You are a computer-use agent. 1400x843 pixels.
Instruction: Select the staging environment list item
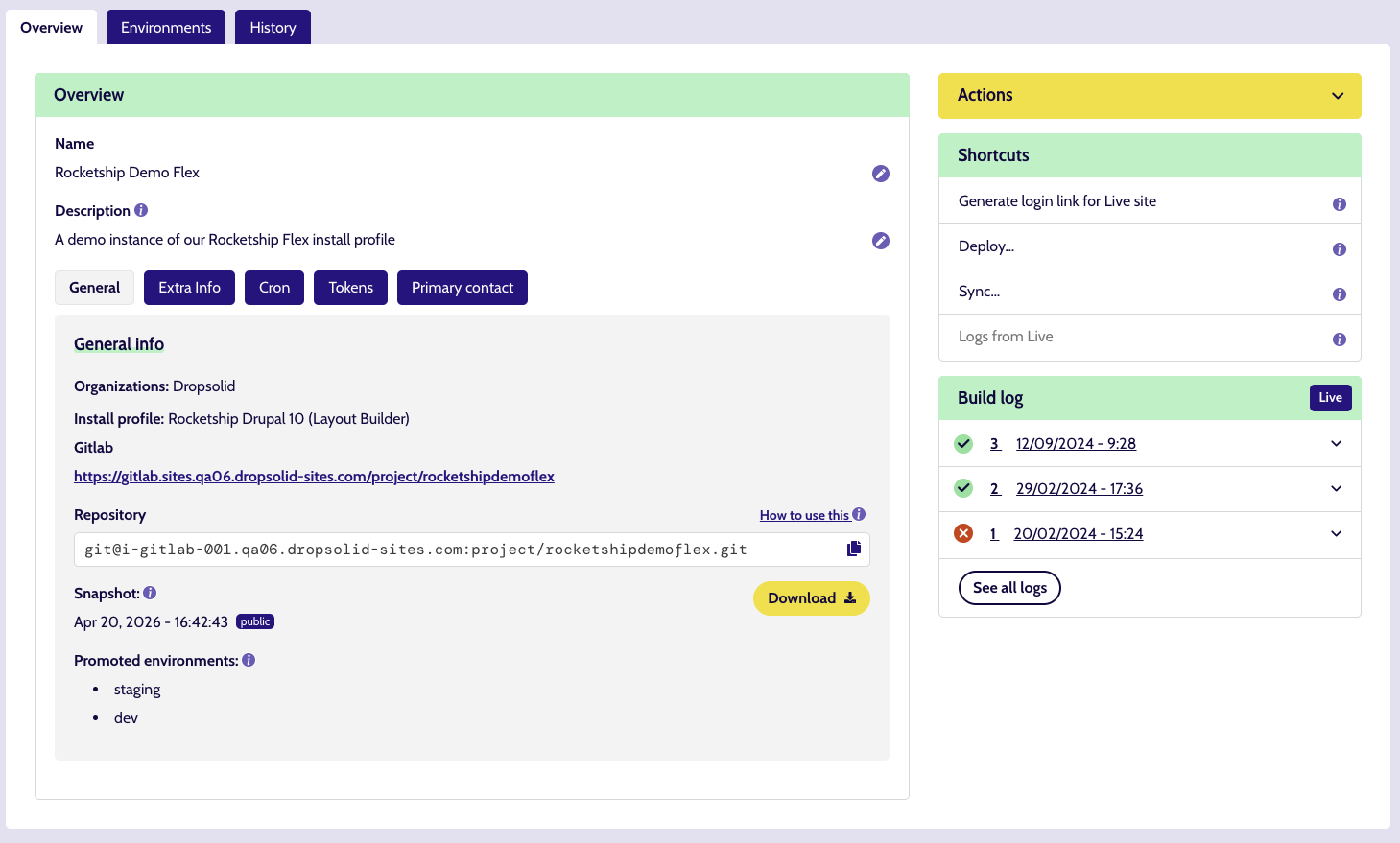tap(137, 690)
